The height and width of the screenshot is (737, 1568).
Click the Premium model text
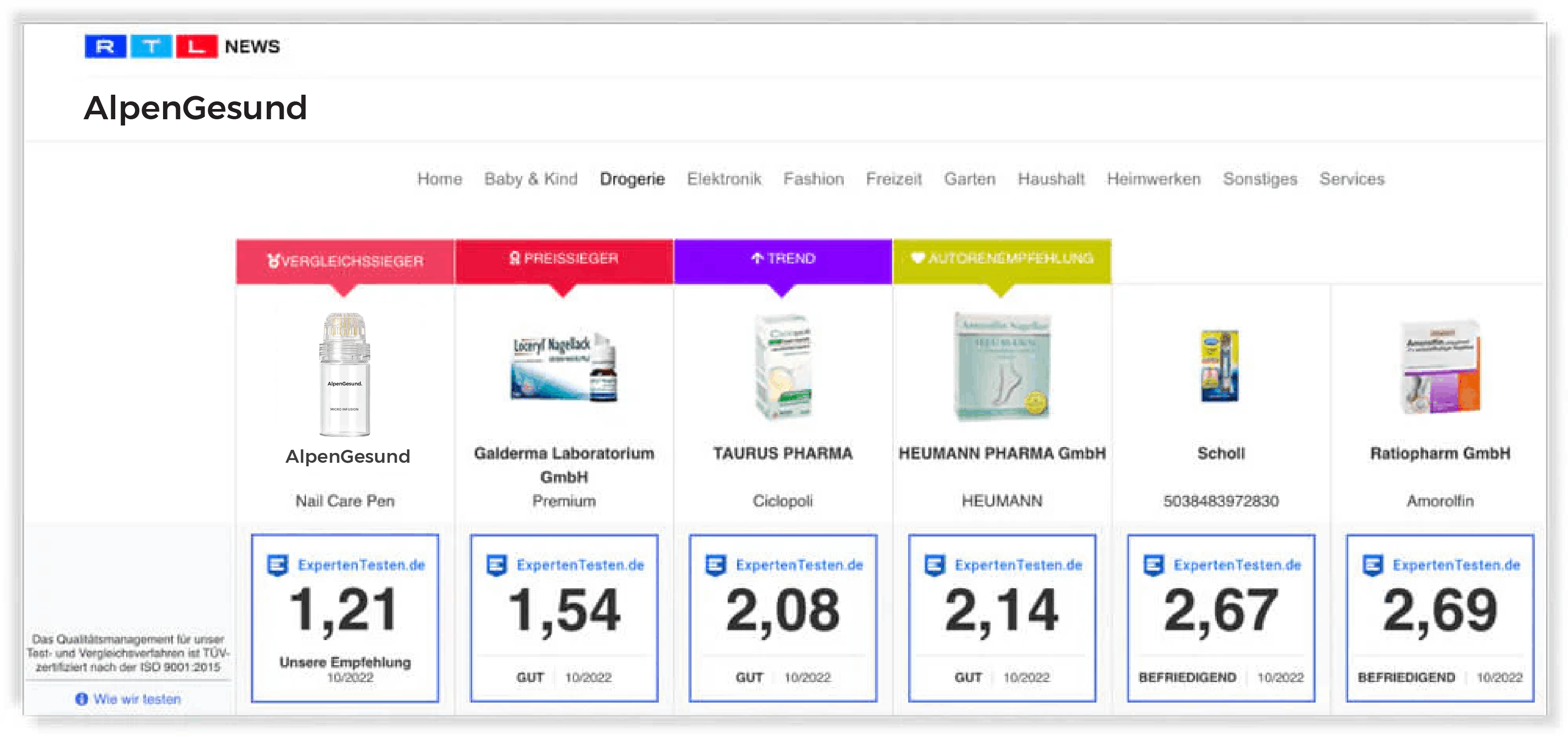pos(564,501)
